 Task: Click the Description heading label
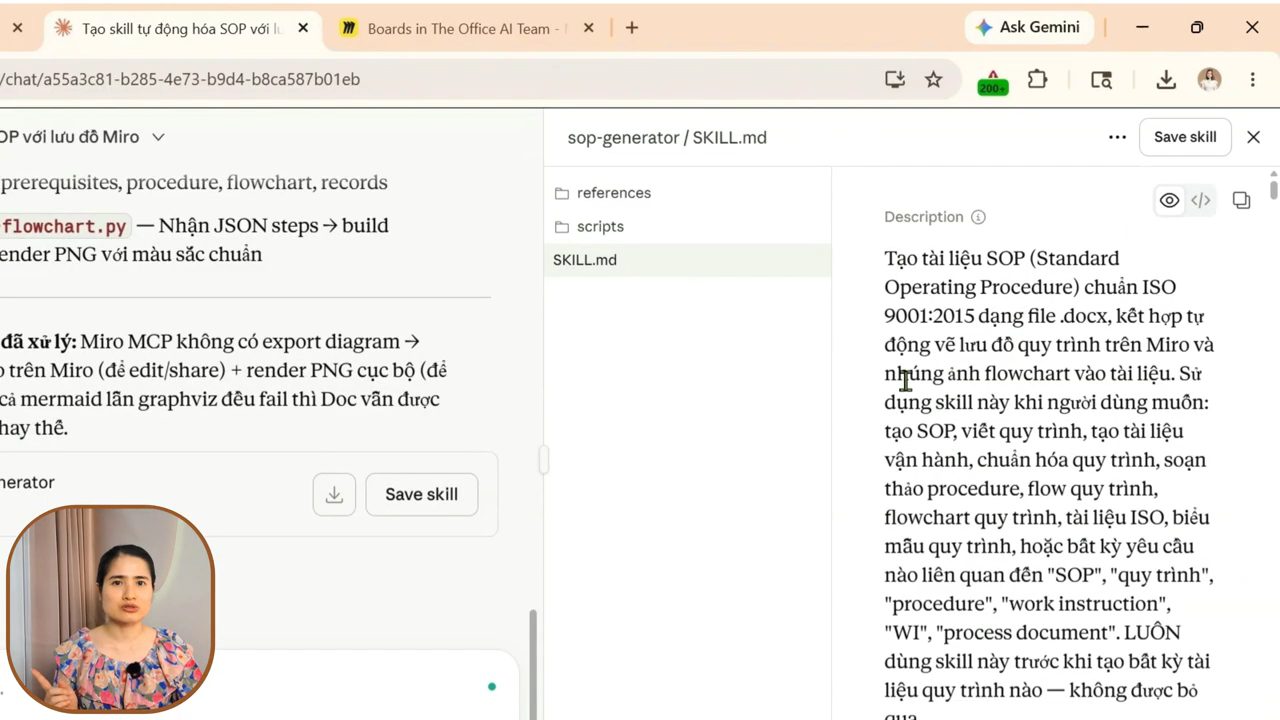[924, 217]
